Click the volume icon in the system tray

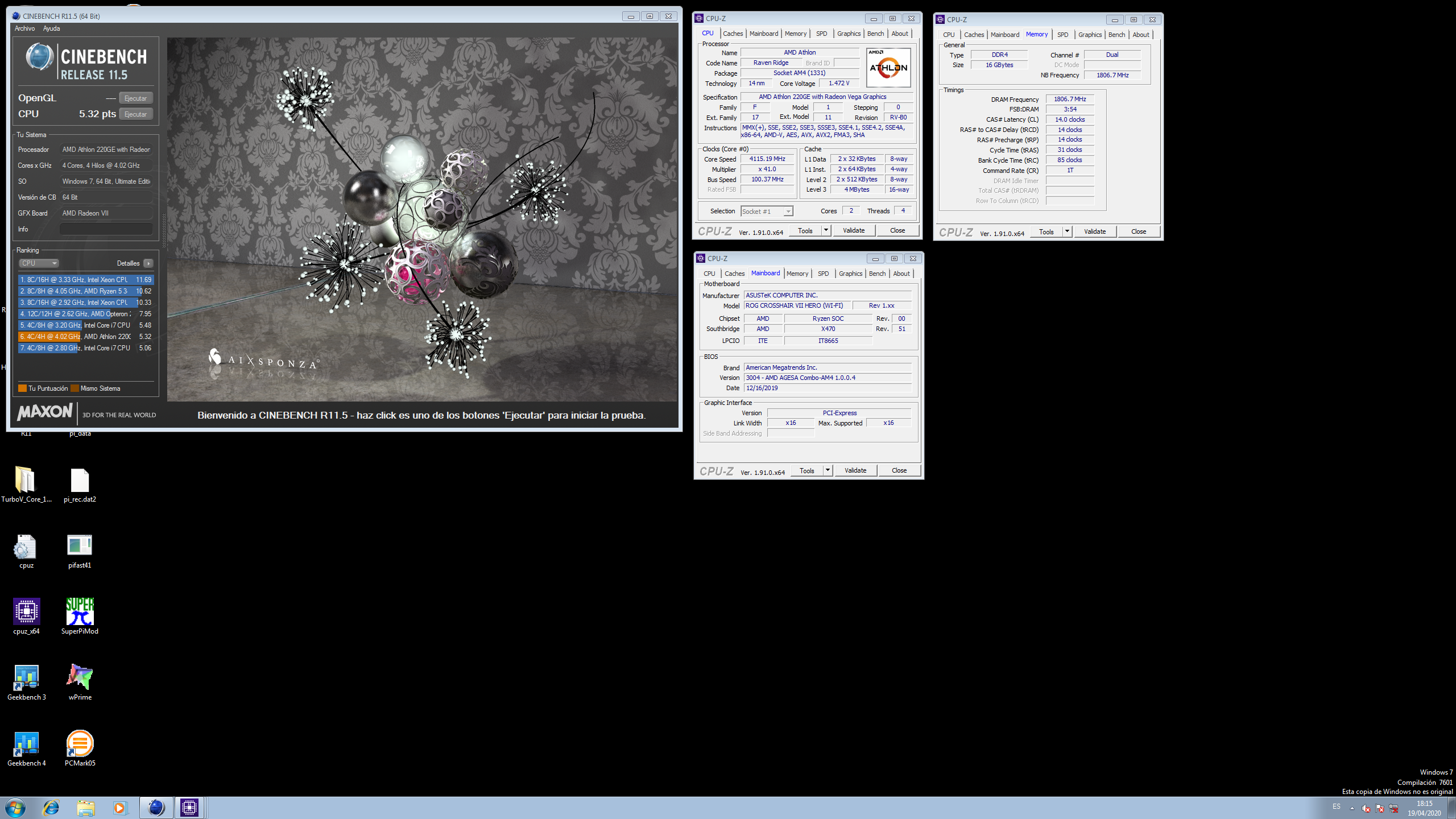tap(1366, 808)
